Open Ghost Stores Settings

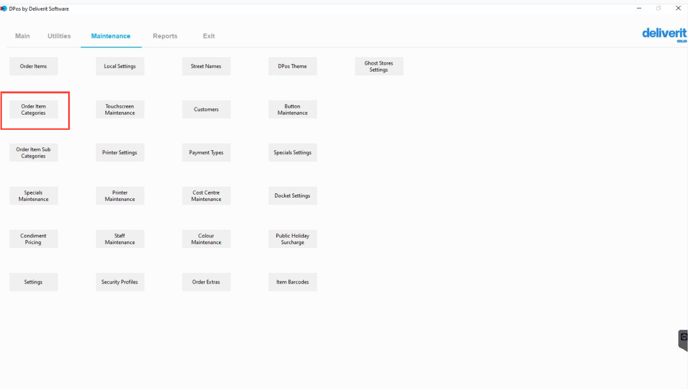[x=379, y=66]
